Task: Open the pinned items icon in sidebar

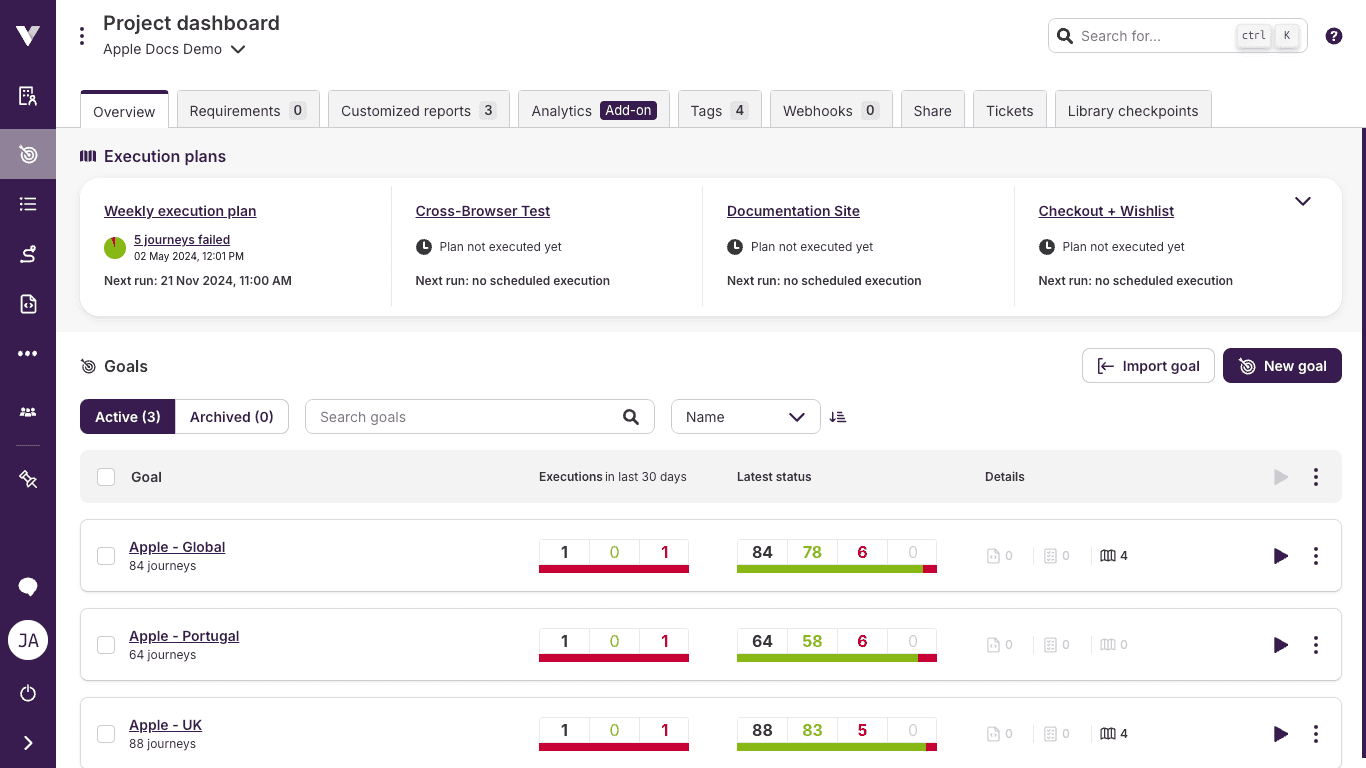Action: (27, 479)
